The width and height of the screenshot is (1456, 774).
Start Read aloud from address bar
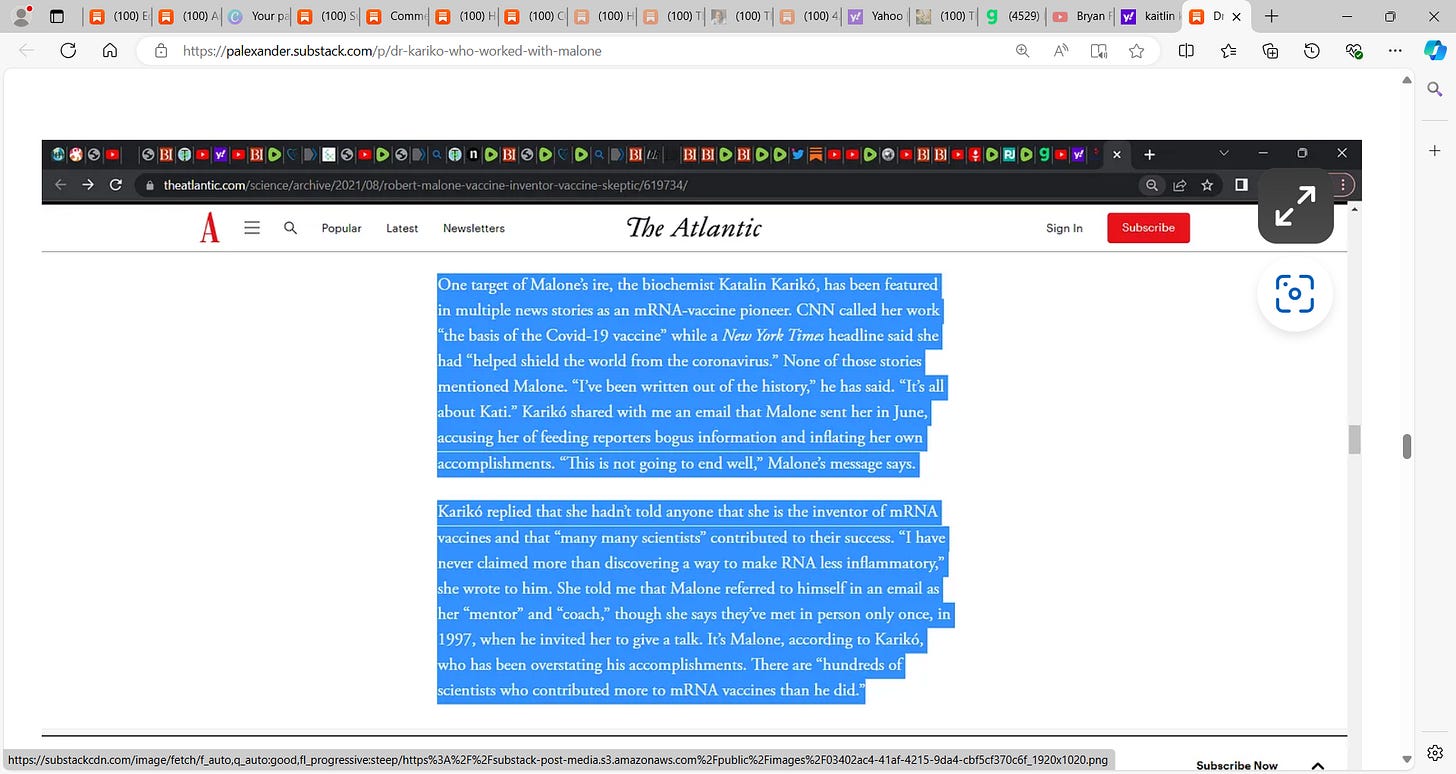pos(1061,51)
